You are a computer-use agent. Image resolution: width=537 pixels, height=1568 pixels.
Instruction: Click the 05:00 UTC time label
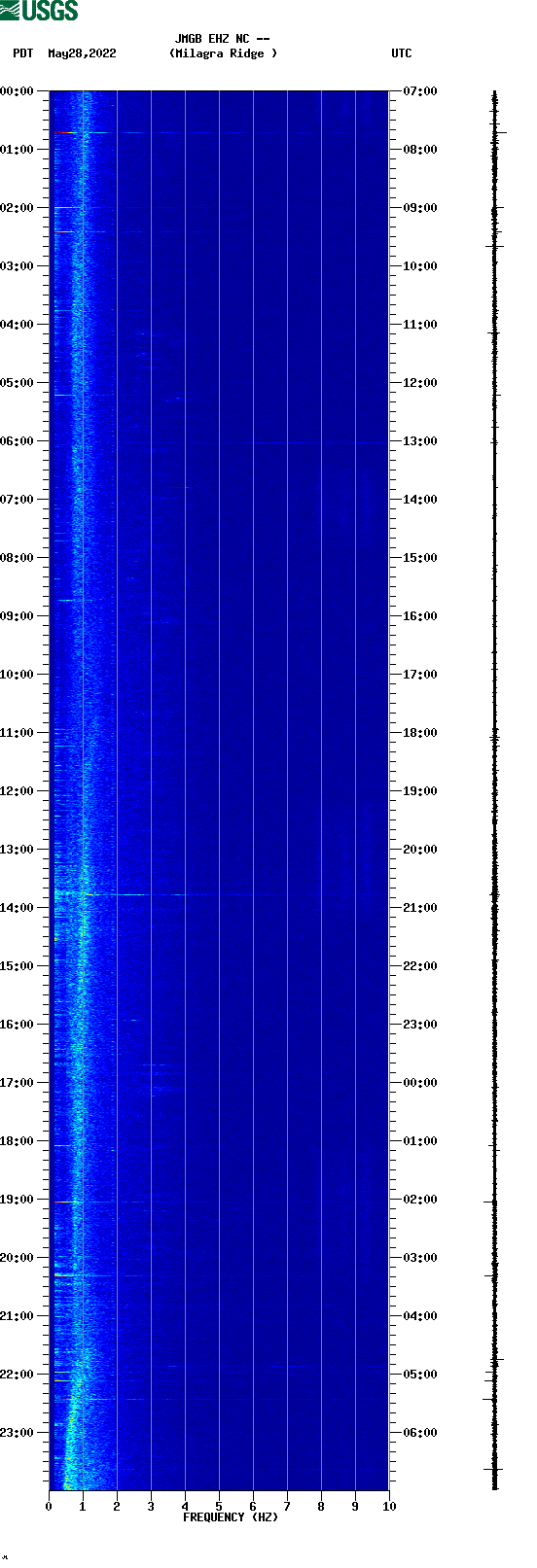pos(419,1375)
